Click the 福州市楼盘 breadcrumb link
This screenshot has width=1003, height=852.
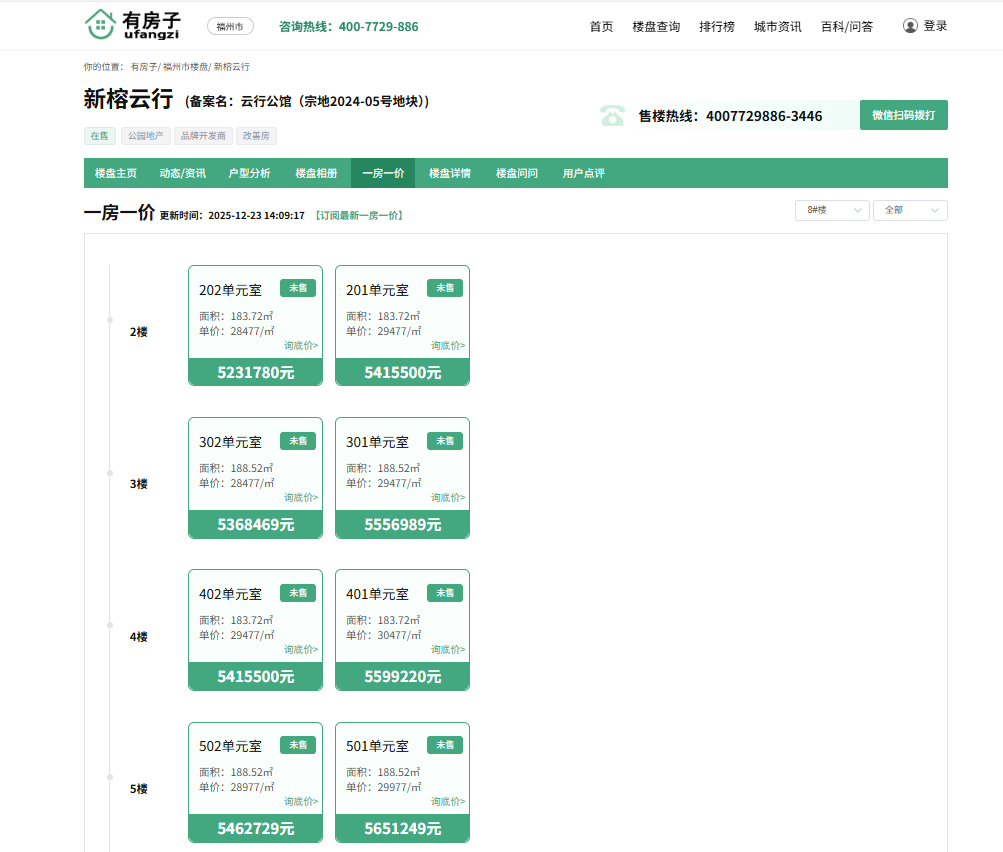pyautogui.click(x=185, y=66)
